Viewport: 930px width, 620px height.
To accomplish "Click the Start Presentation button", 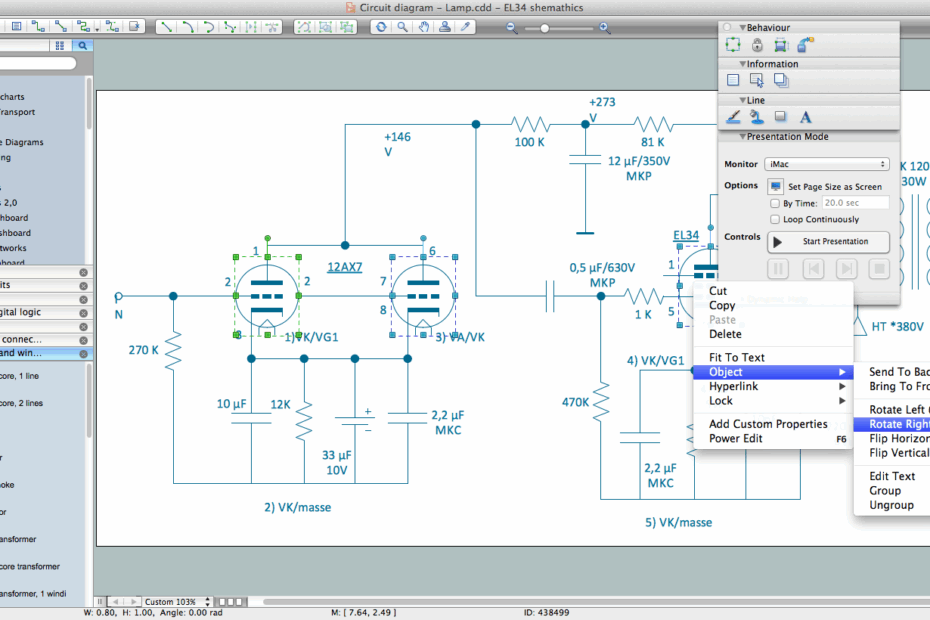I will click(828, 242).
